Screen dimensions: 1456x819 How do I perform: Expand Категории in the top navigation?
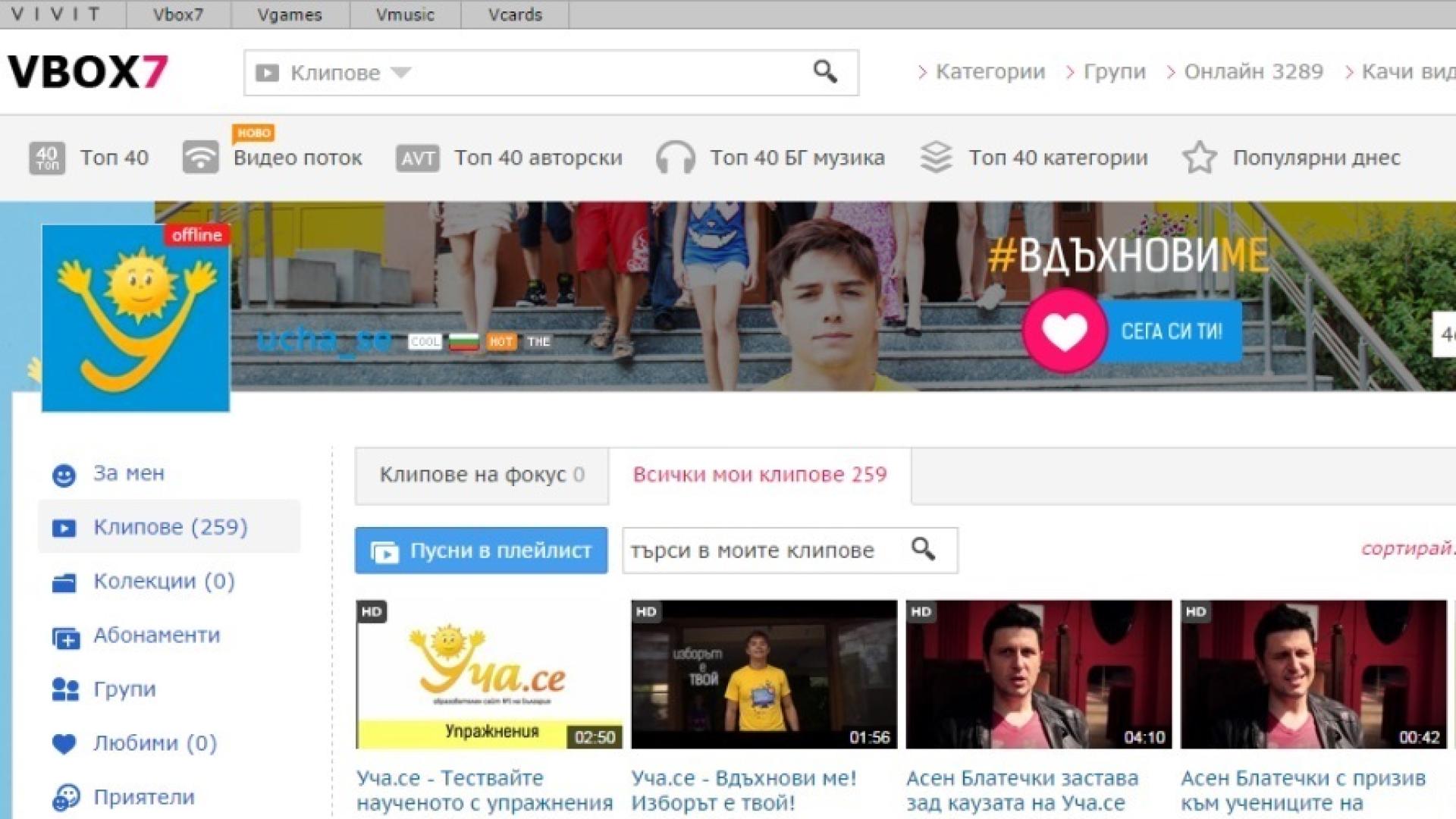click(990, 71)
